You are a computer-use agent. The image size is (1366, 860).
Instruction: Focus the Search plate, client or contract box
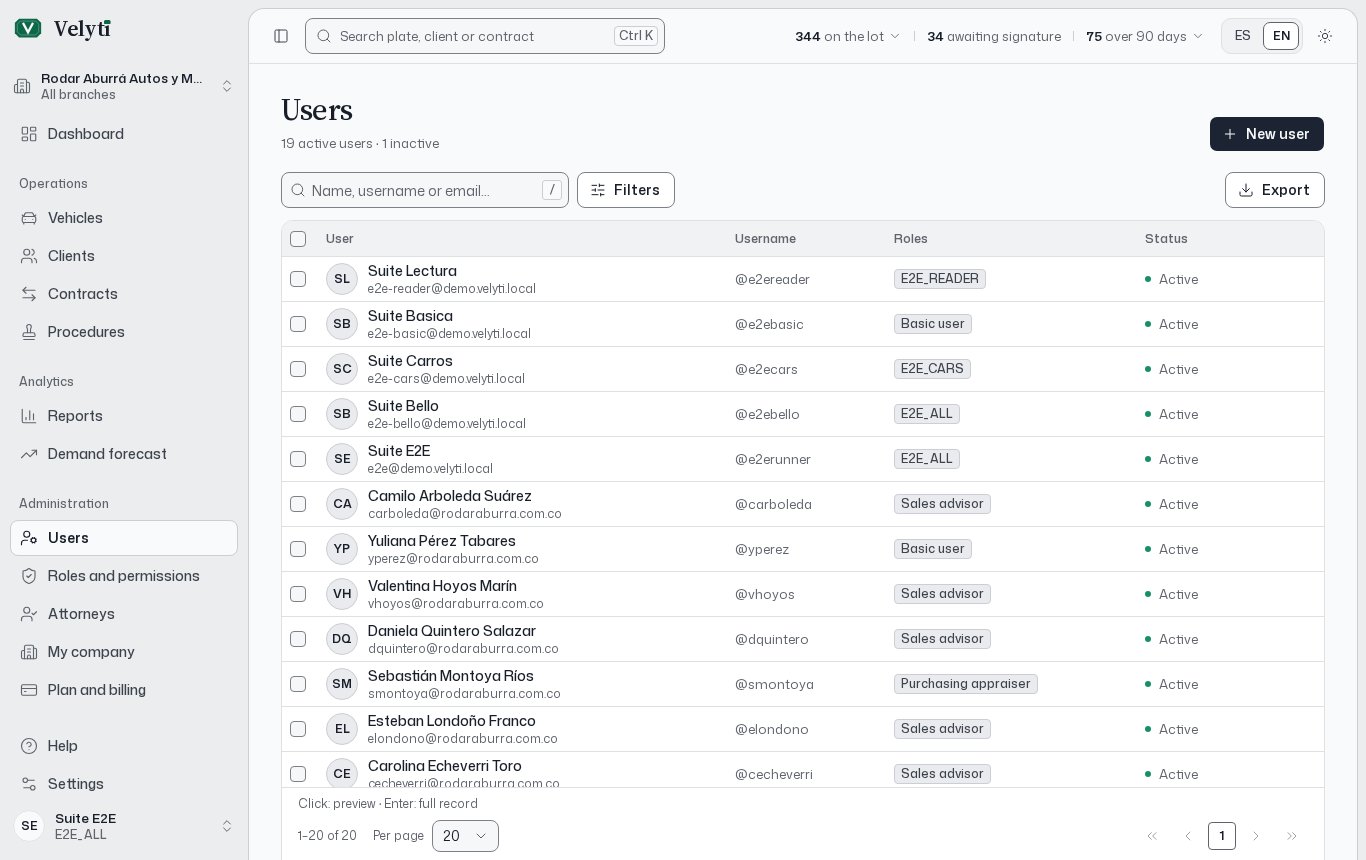[x=485, y=36]
